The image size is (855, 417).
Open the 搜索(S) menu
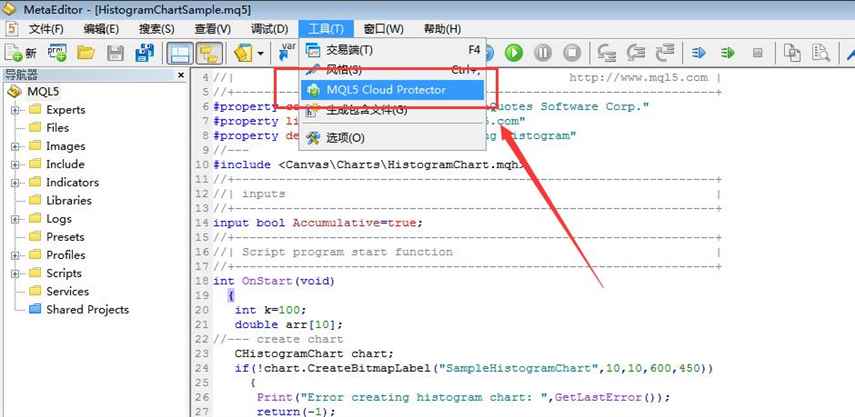(156, 29)
